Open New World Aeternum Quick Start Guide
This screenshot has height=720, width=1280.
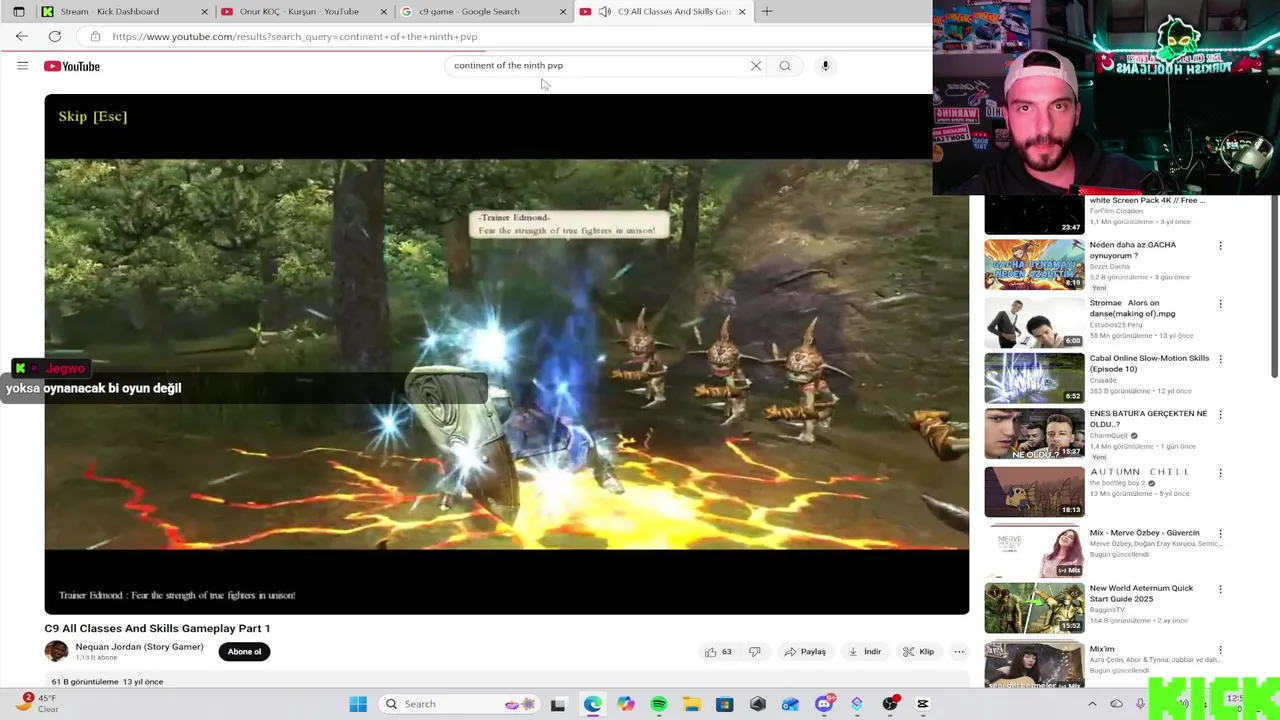click(x=1034, y=608)
